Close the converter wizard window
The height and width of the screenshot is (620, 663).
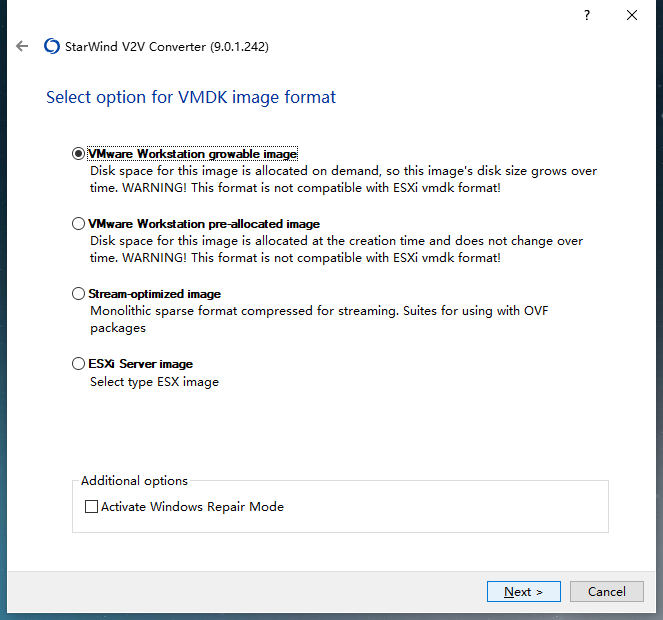(x=632, y=15)
